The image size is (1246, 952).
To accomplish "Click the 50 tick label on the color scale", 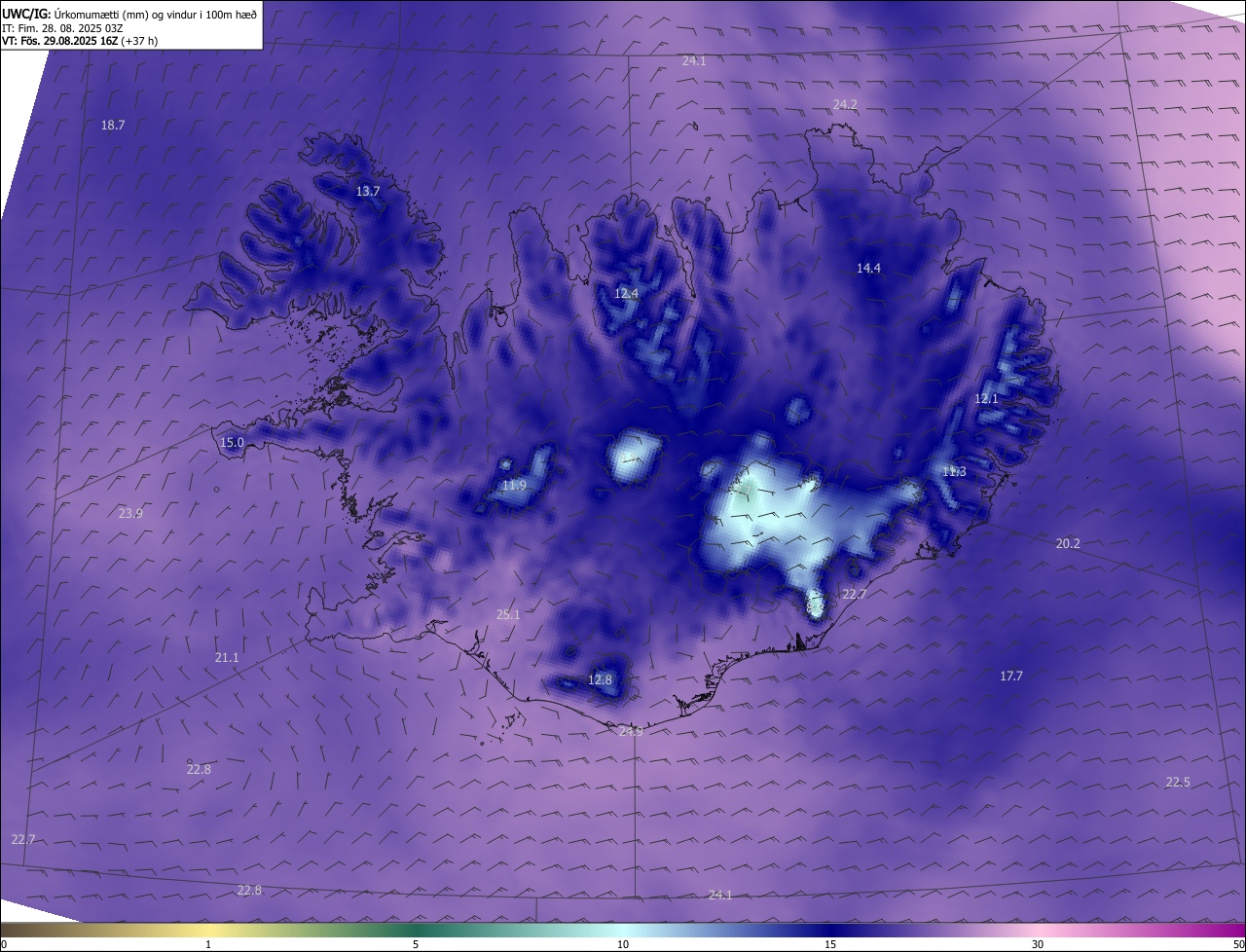I will [1239, 944].
